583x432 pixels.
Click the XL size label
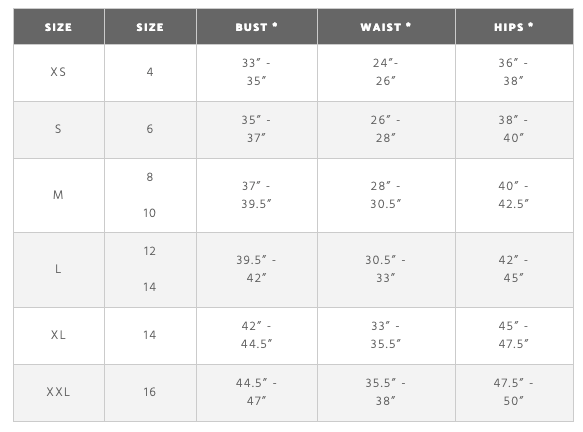(59, 336)
